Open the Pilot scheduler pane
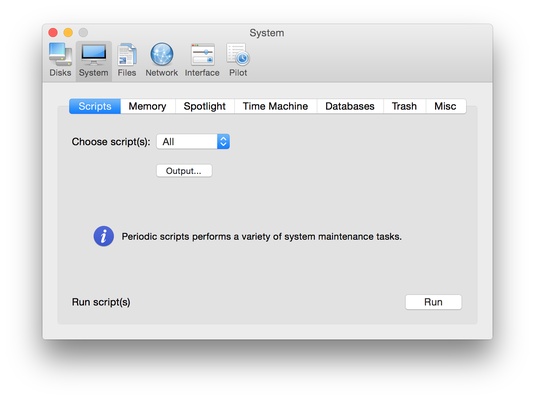The width and height of the screenshot is (535, 400). coord(238,60)
